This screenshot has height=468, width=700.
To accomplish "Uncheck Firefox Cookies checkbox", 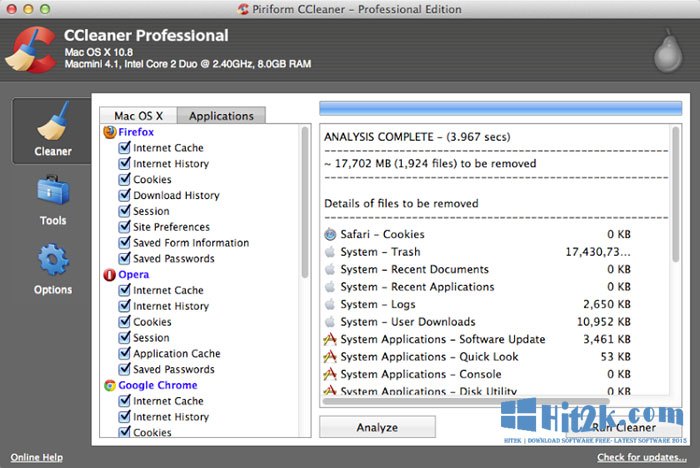I will tap(125, 179).
